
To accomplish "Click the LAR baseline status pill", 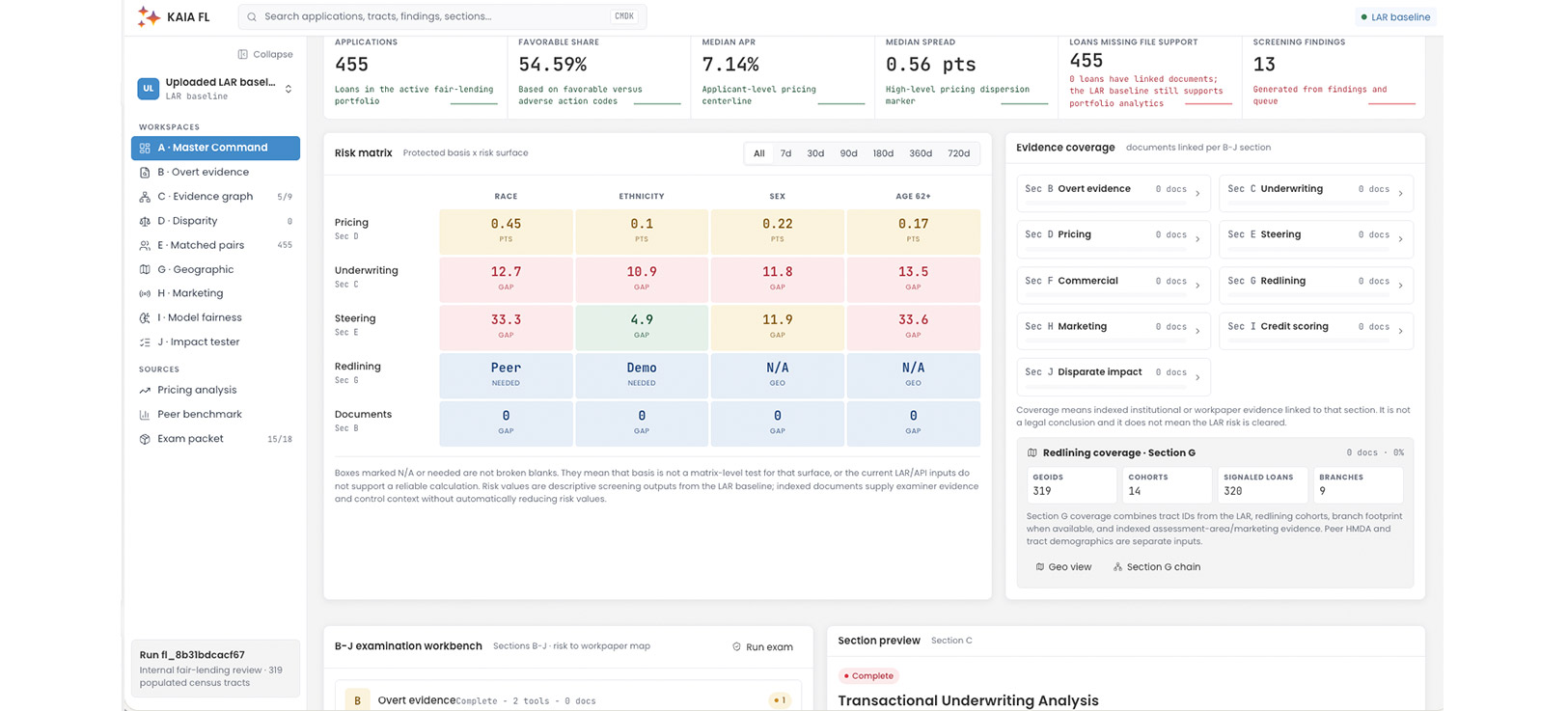I will point(1394,16).
